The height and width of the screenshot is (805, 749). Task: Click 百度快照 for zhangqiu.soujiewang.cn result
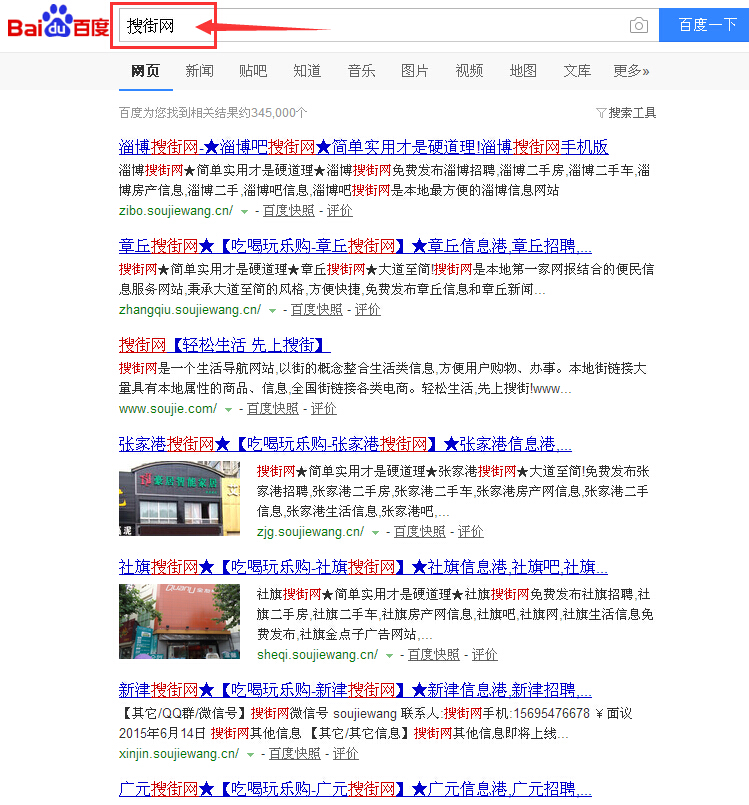click(x=316, y=311)
